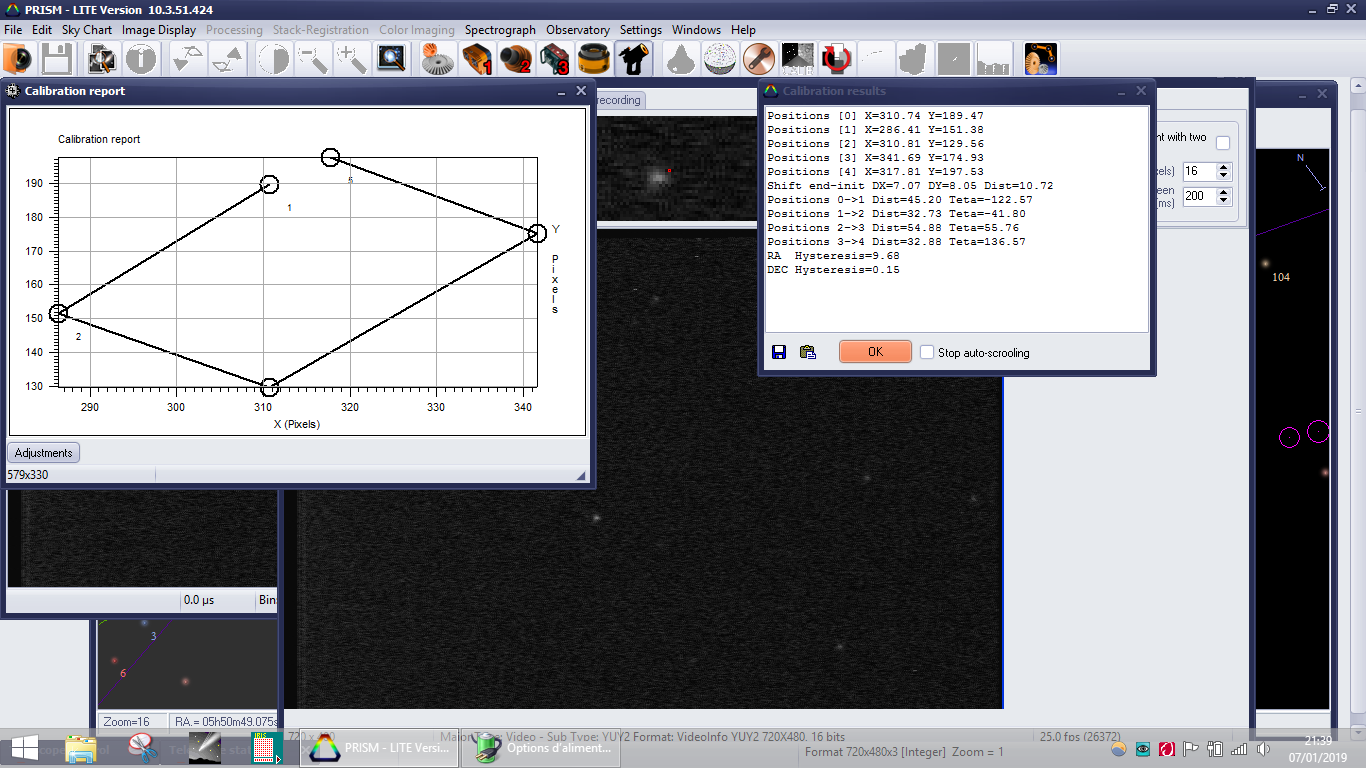Click the Adjustments button in Calibration report
This screenshot has width=1366, height=768.
click(x=43, y=453)
